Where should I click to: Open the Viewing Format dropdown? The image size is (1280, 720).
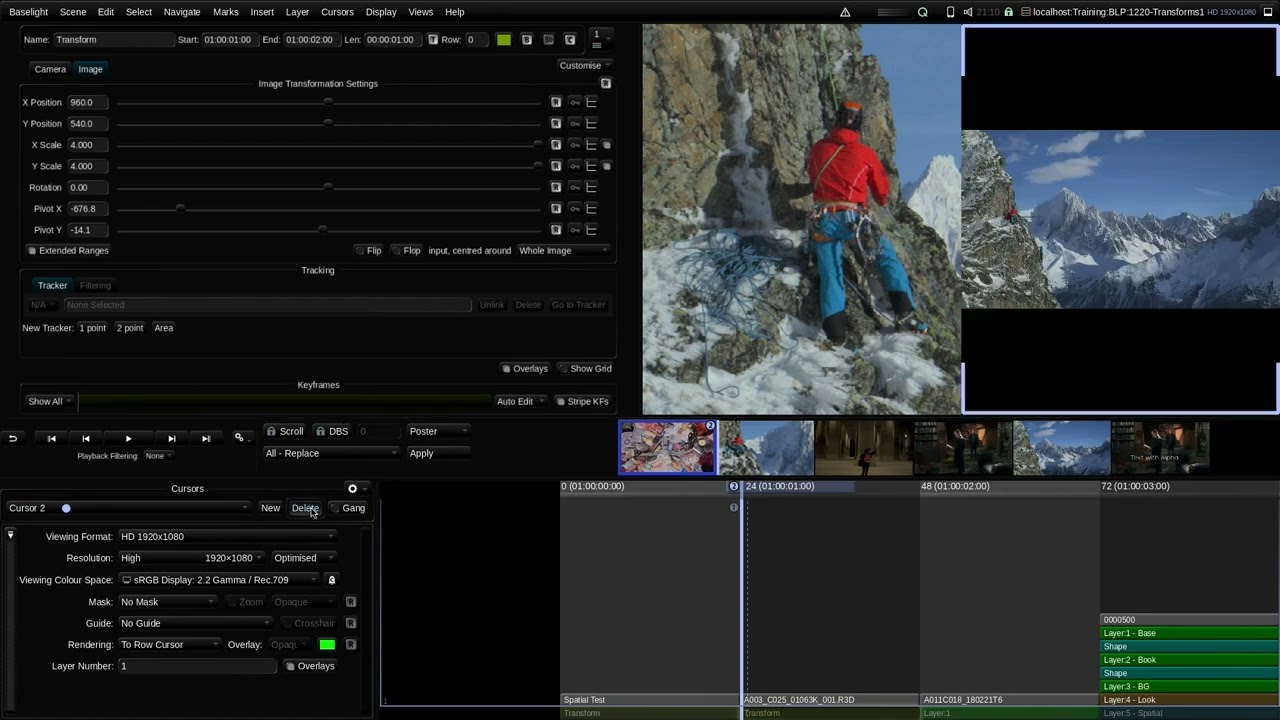(227, 537)
